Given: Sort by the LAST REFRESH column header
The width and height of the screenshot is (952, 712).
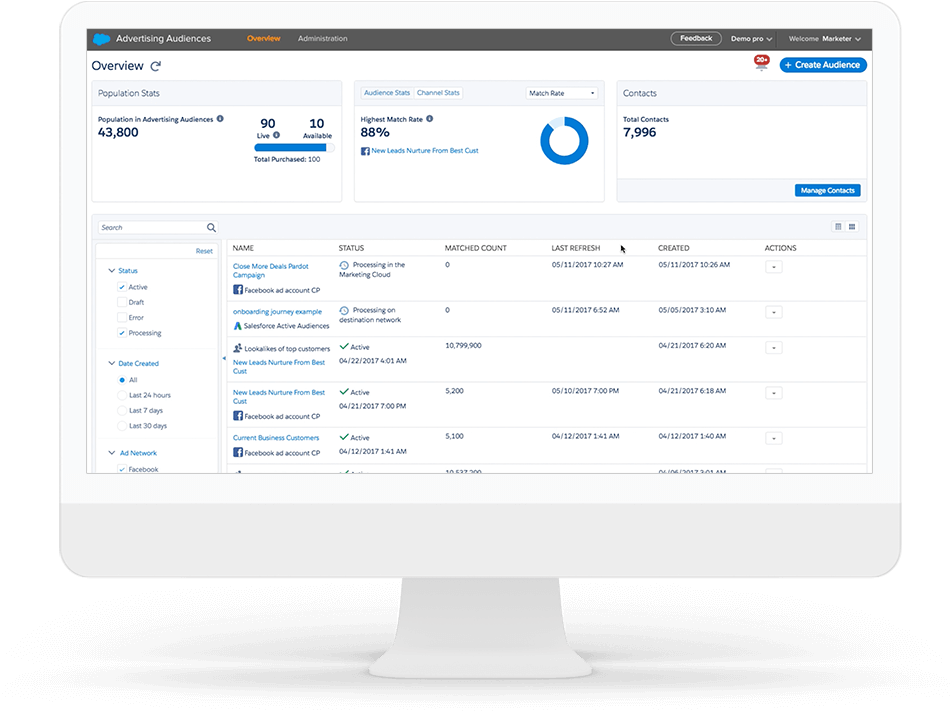Looking at the screenshot, I should point(576,248).
